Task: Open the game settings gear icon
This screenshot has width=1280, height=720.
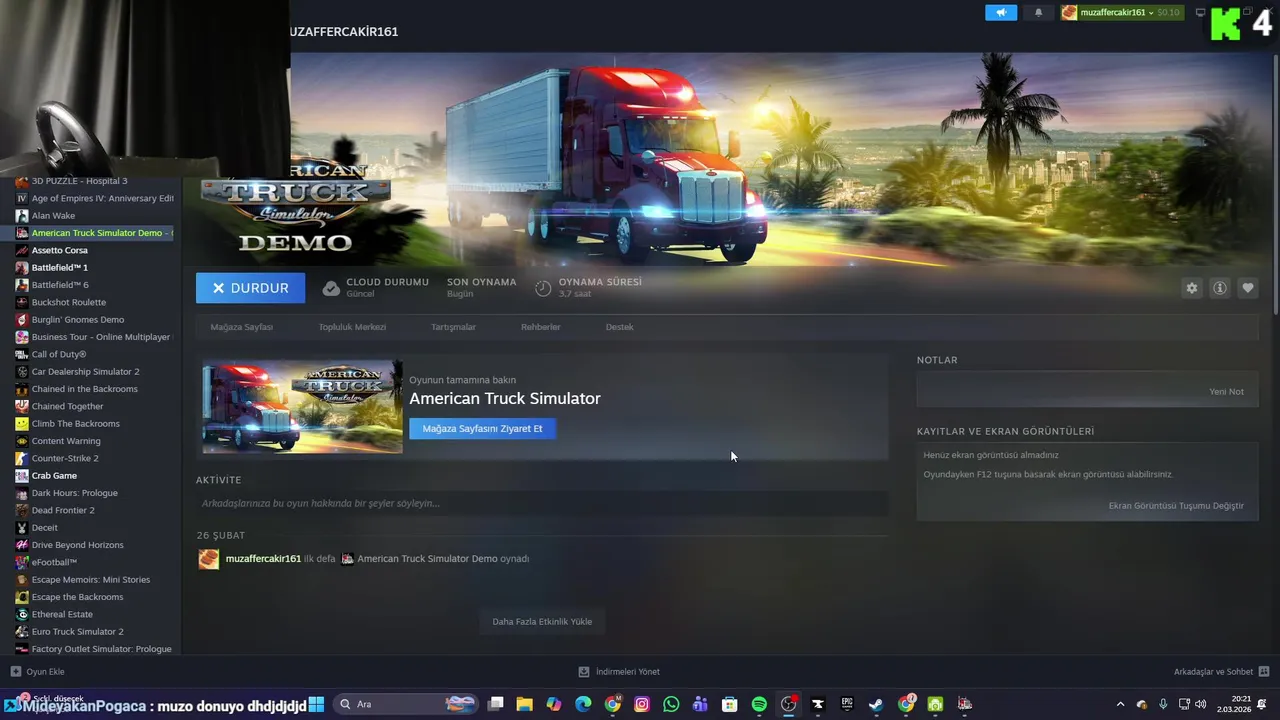Action: click(x=1191, y=288)
